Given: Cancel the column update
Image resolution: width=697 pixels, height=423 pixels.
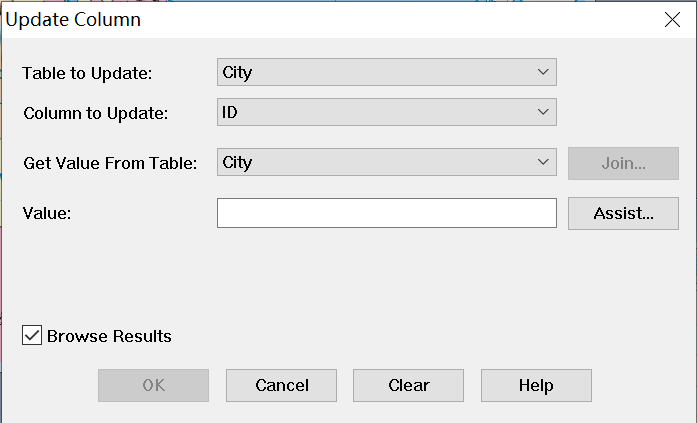Looking at the screenshot, I should pos(281,385).
